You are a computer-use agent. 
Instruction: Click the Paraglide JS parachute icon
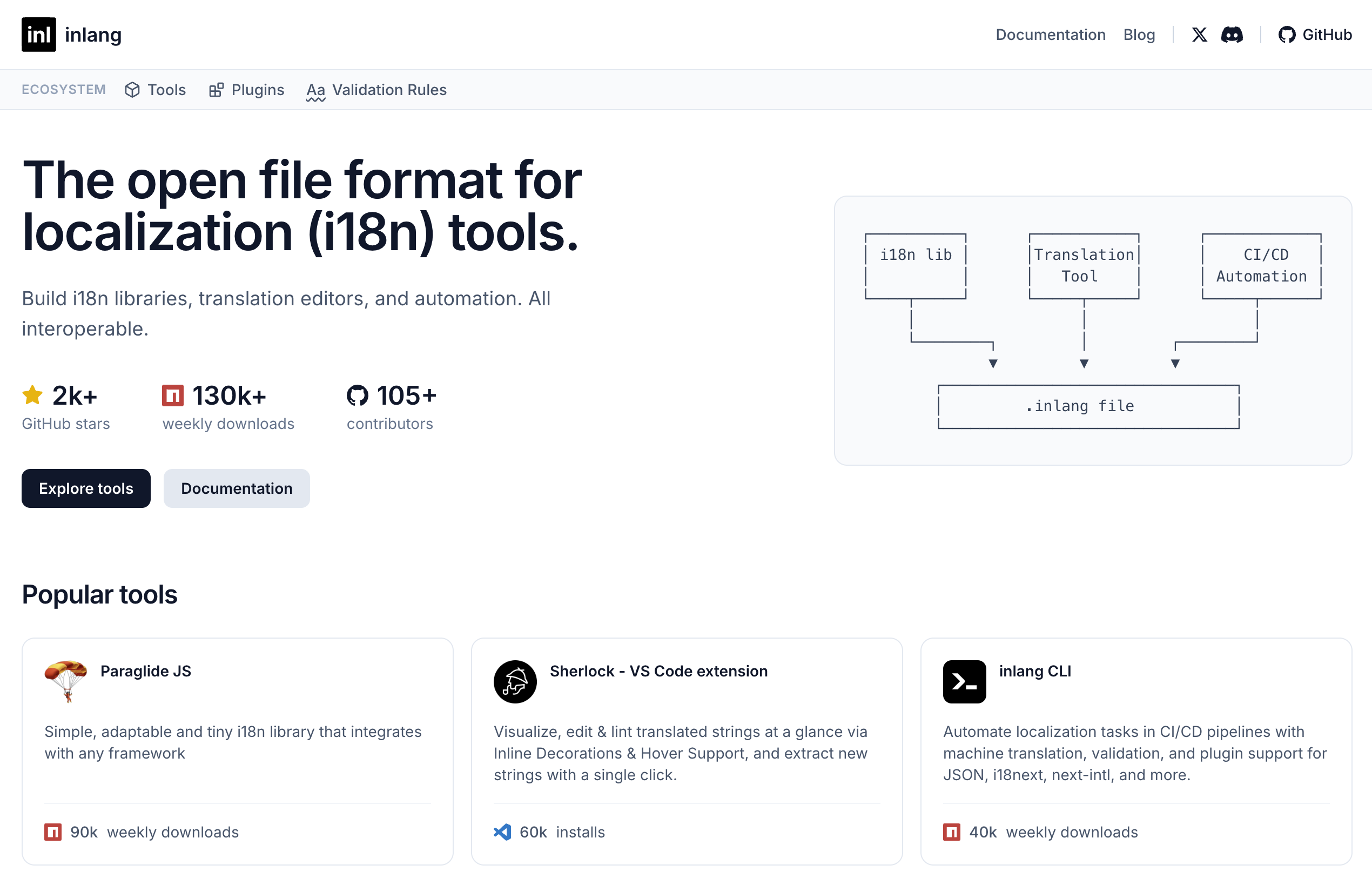[x=66, y=681]
